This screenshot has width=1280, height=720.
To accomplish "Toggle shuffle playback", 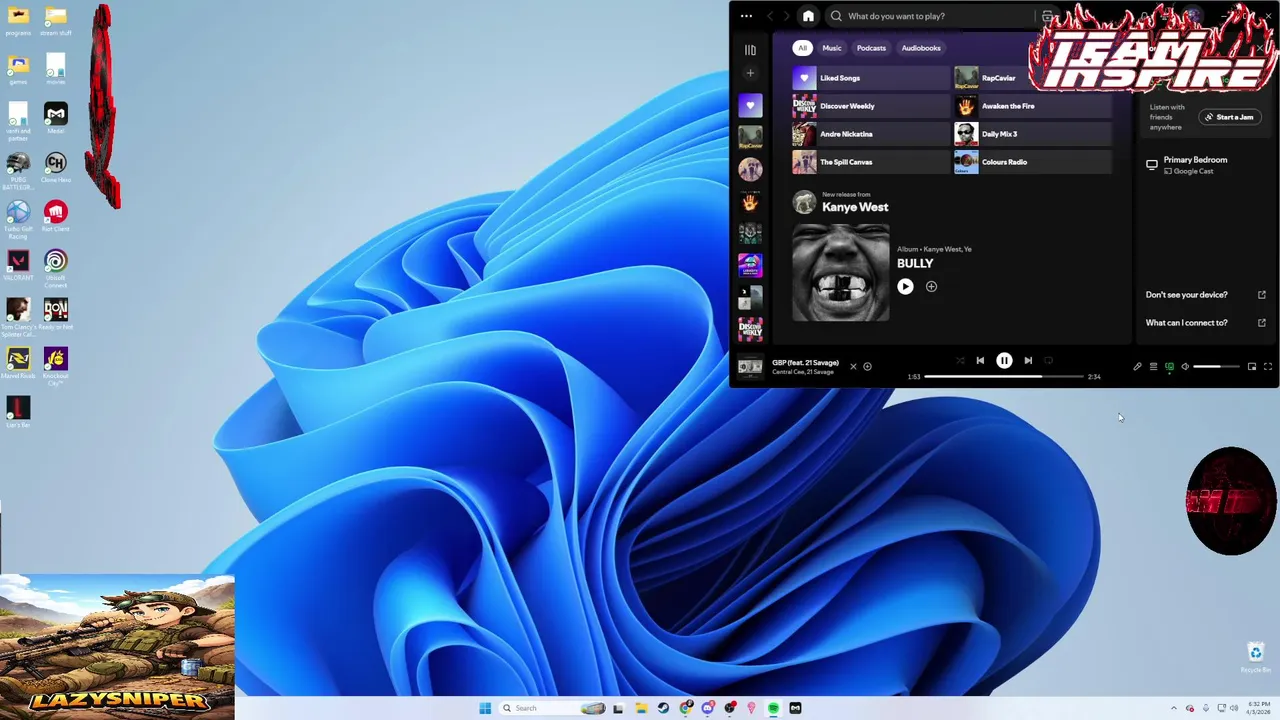I will pos(960,360).
